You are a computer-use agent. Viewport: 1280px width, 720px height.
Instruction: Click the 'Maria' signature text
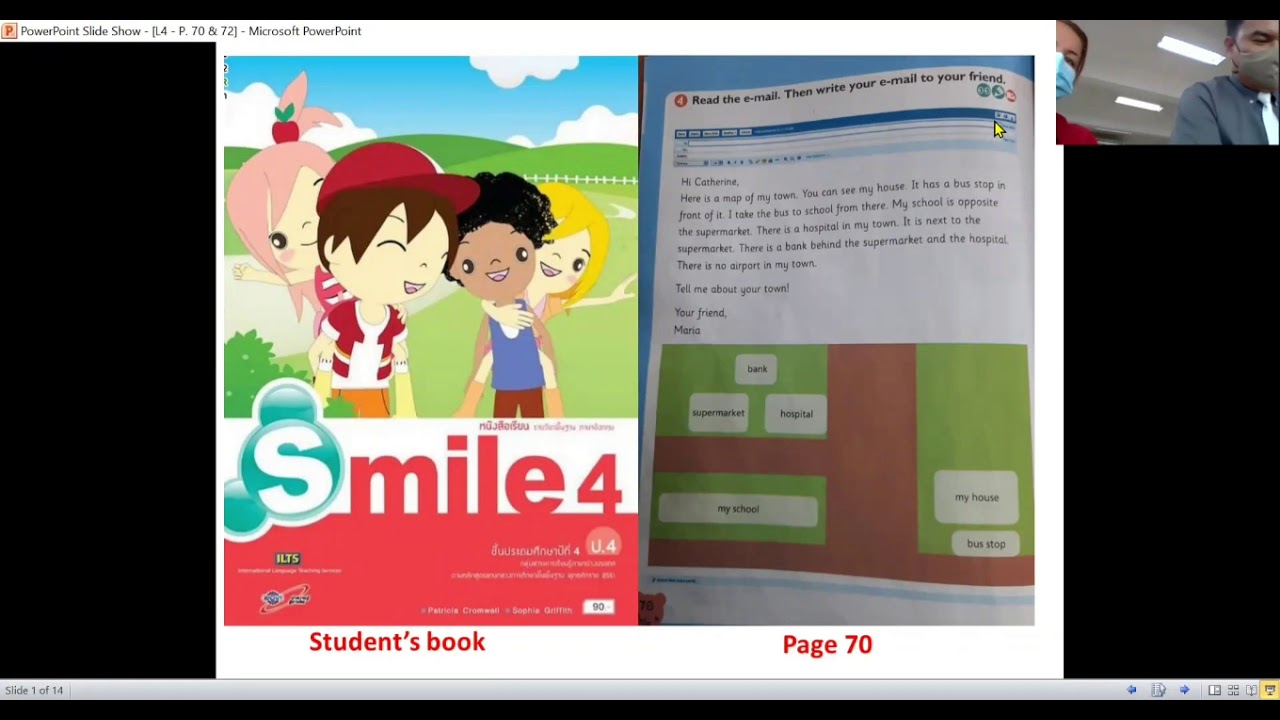[x=687, y=330]
